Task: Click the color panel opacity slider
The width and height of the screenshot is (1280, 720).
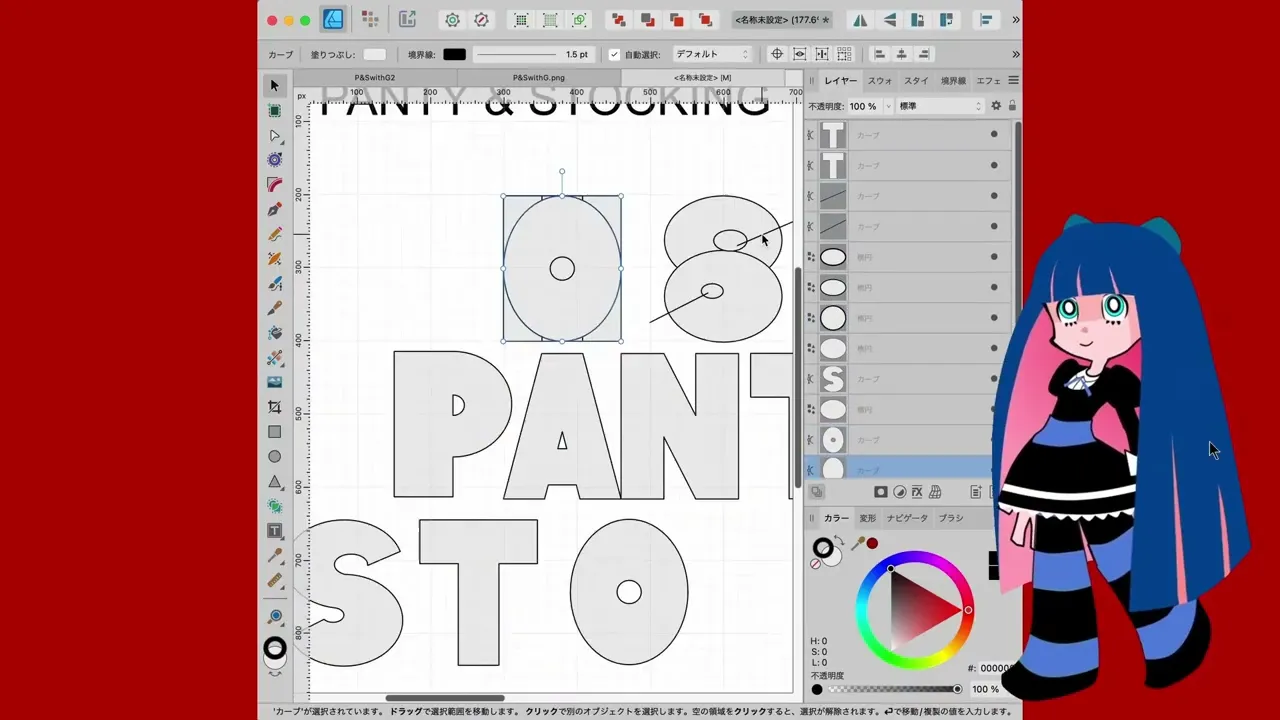Action: pyautogui.click(x=892, y=689)
